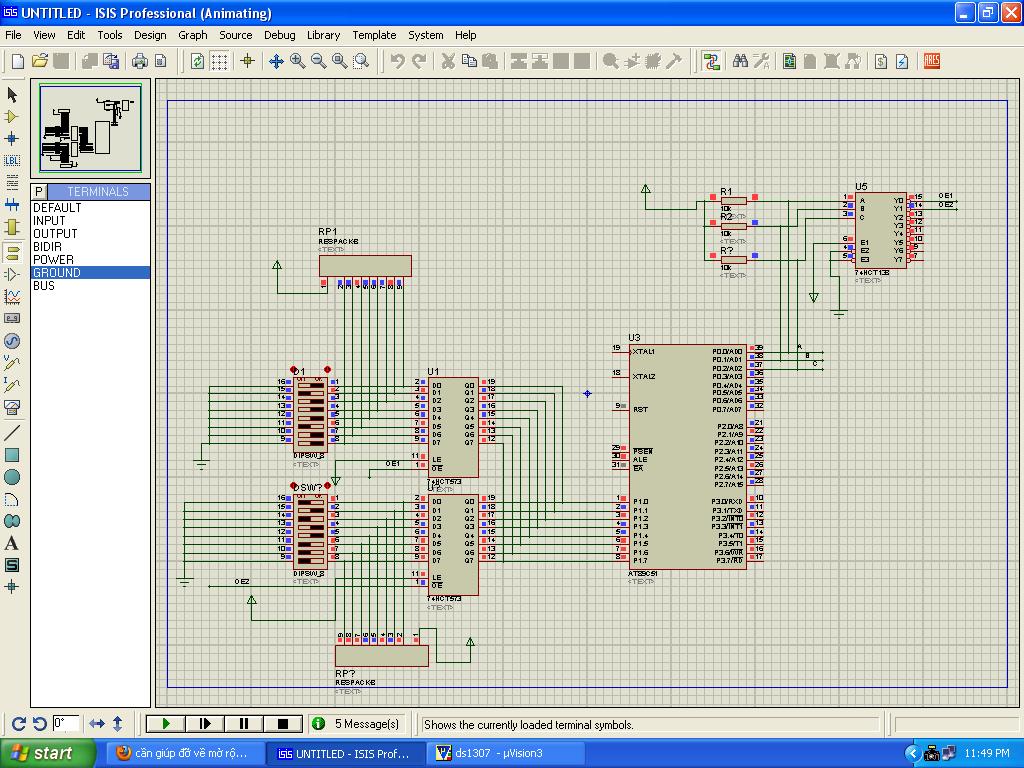Toggle the grid display icon
The image size is (1024, 768).
[219, 61]
